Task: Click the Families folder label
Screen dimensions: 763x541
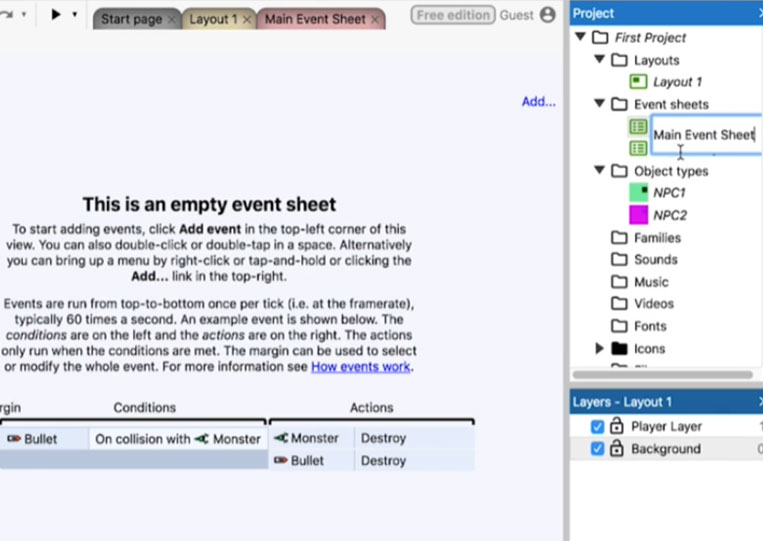Action: coord(657,238)
